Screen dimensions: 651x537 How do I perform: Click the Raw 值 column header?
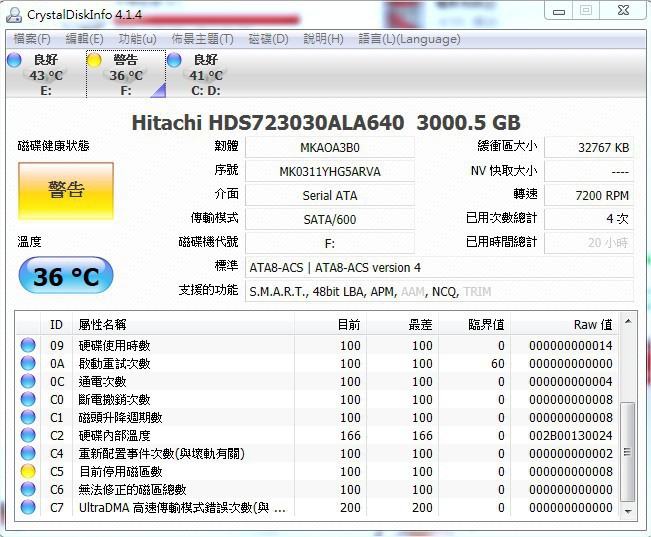(x=565, y=324)
